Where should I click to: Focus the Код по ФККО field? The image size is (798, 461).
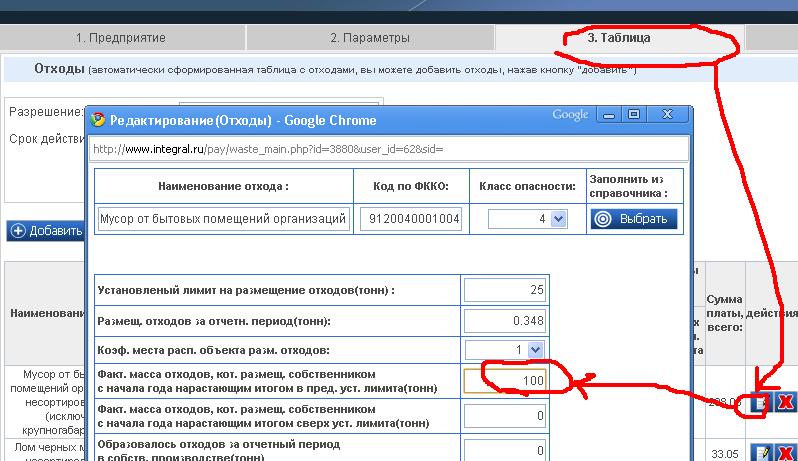point(409,219)
